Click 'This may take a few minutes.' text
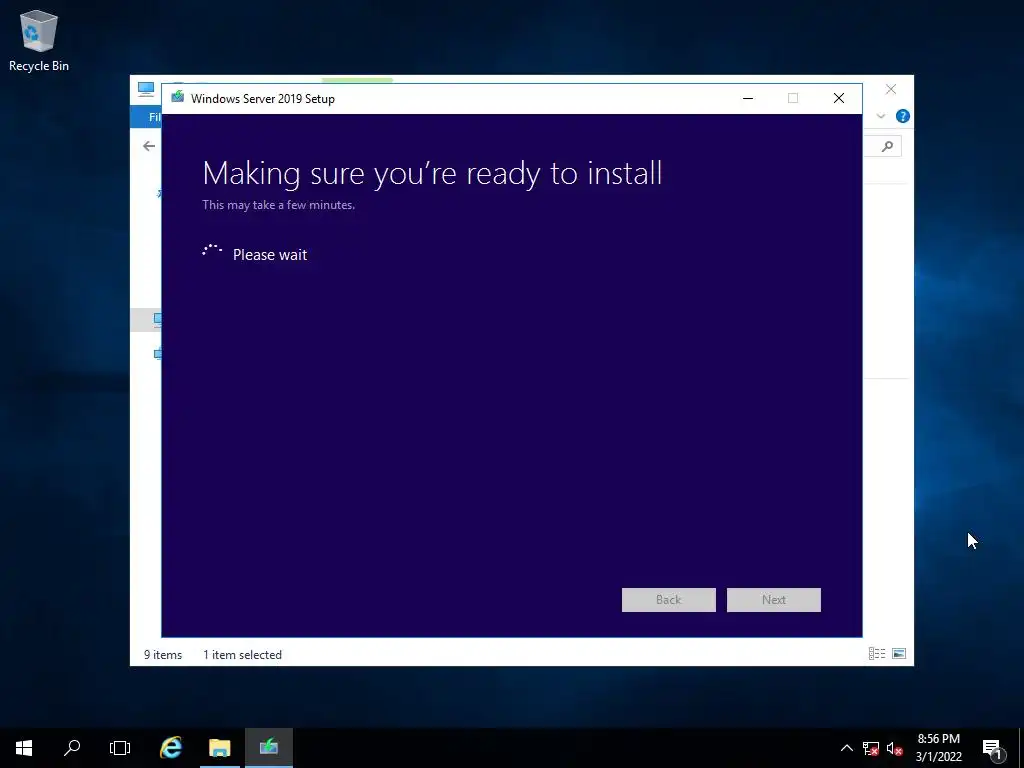Image resolution: width=1024 pixels, height=768 pixels. [279, 205]
